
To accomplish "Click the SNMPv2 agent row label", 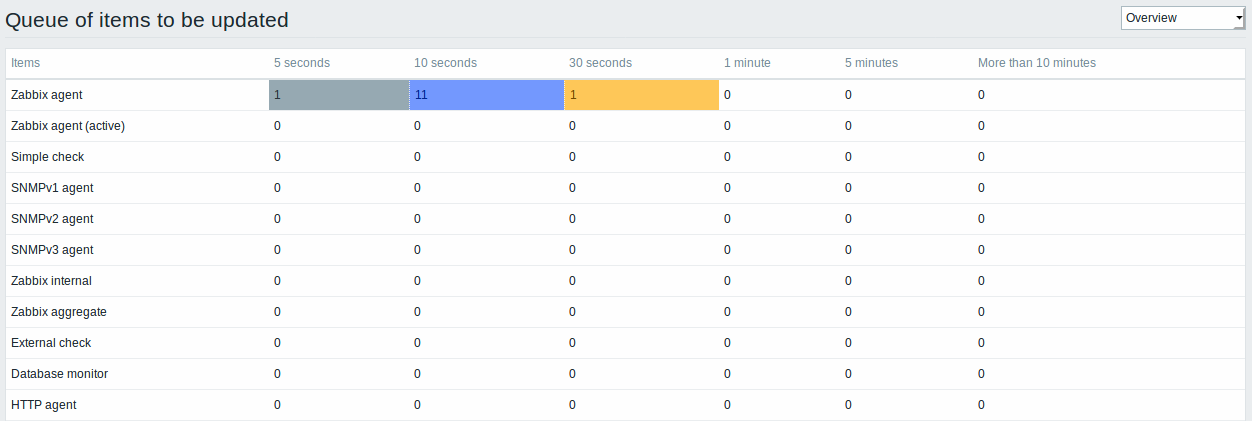I will click(52, 219).
